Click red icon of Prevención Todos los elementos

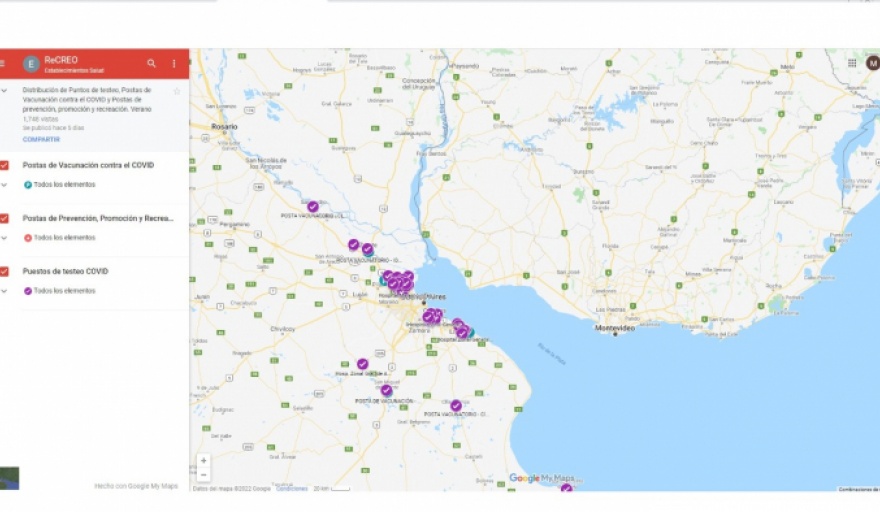pos(28,238)
